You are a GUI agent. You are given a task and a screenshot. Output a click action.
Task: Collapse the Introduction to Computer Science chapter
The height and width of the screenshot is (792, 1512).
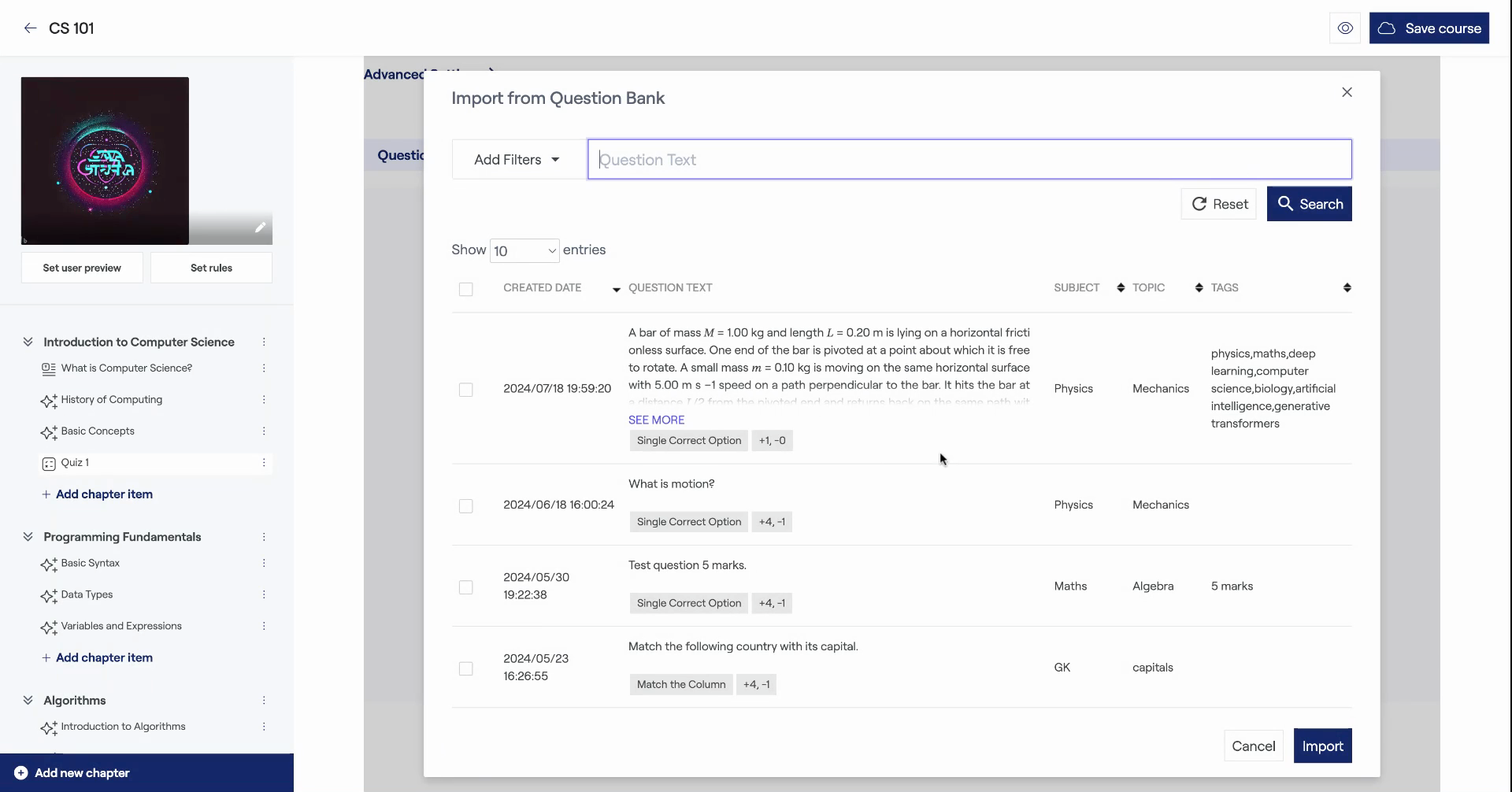click(28, 342)
